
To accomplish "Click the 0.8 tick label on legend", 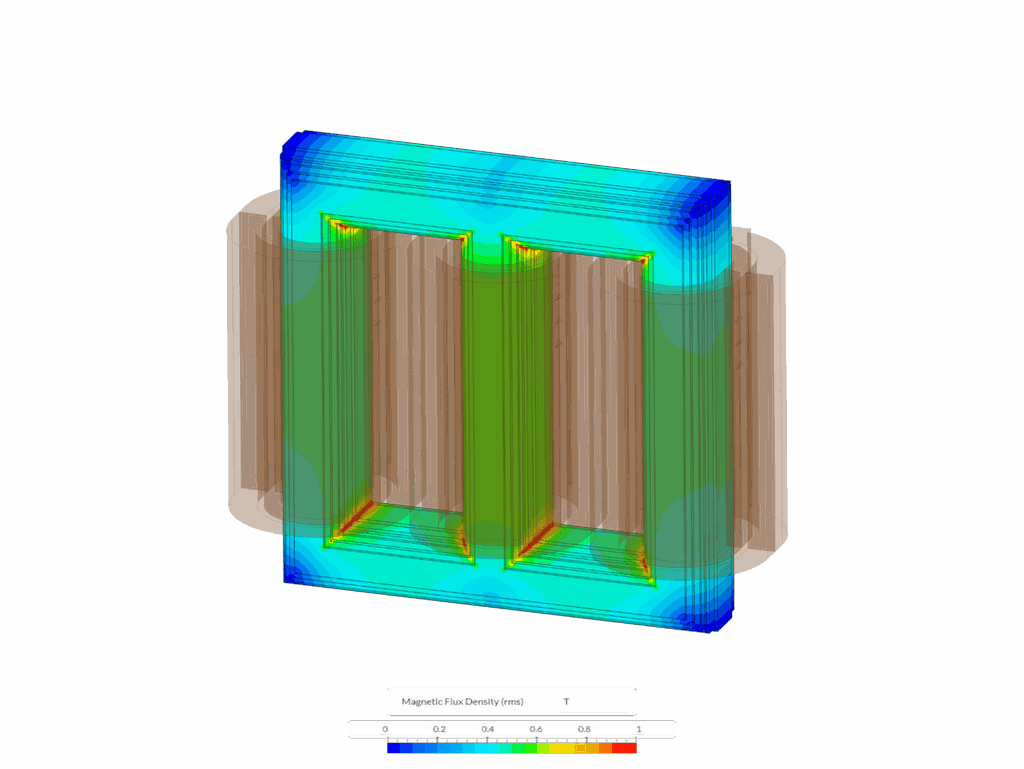I will point(584,730).
